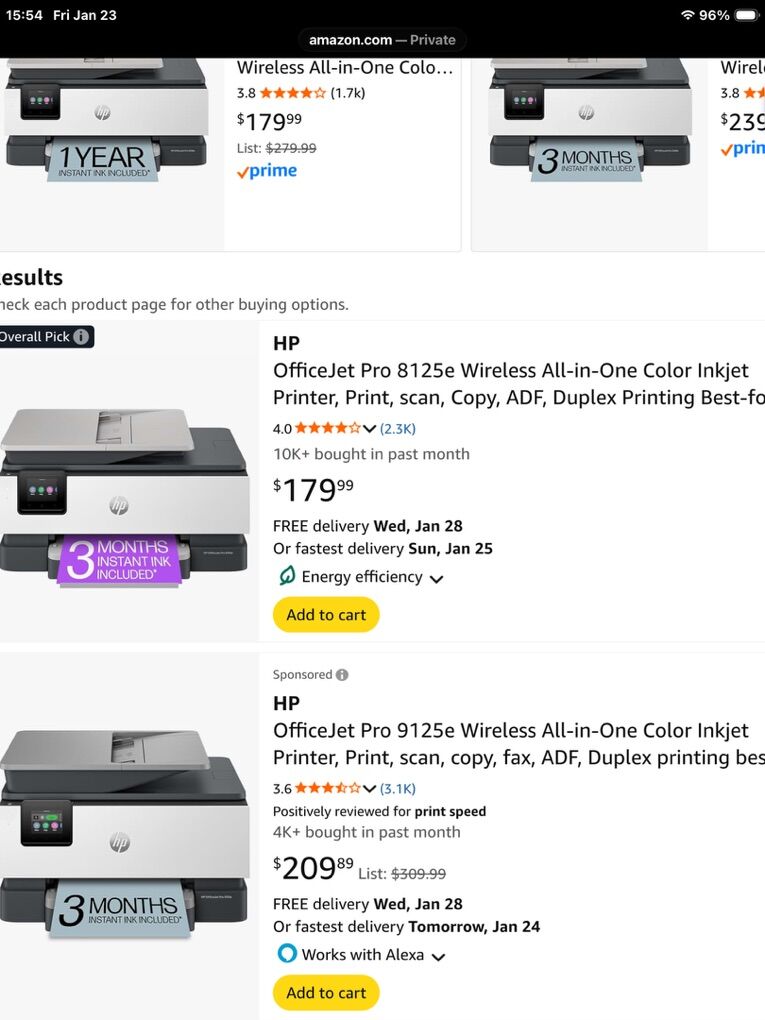Tap the battery status icon

pyautogui.click(x=747, y=15)
